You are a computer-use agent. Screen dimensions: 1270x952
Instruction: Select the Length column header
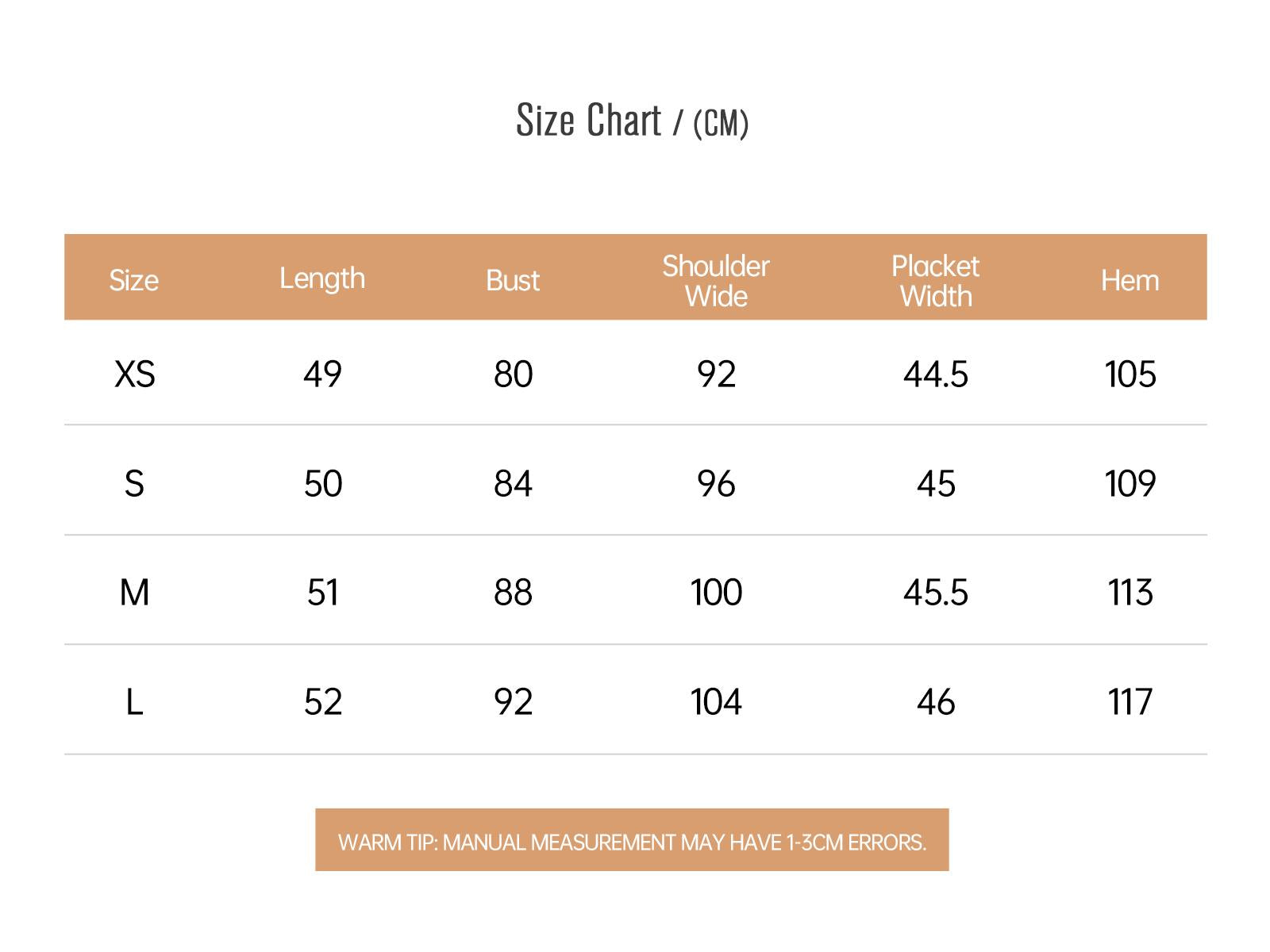click(322, 278)
